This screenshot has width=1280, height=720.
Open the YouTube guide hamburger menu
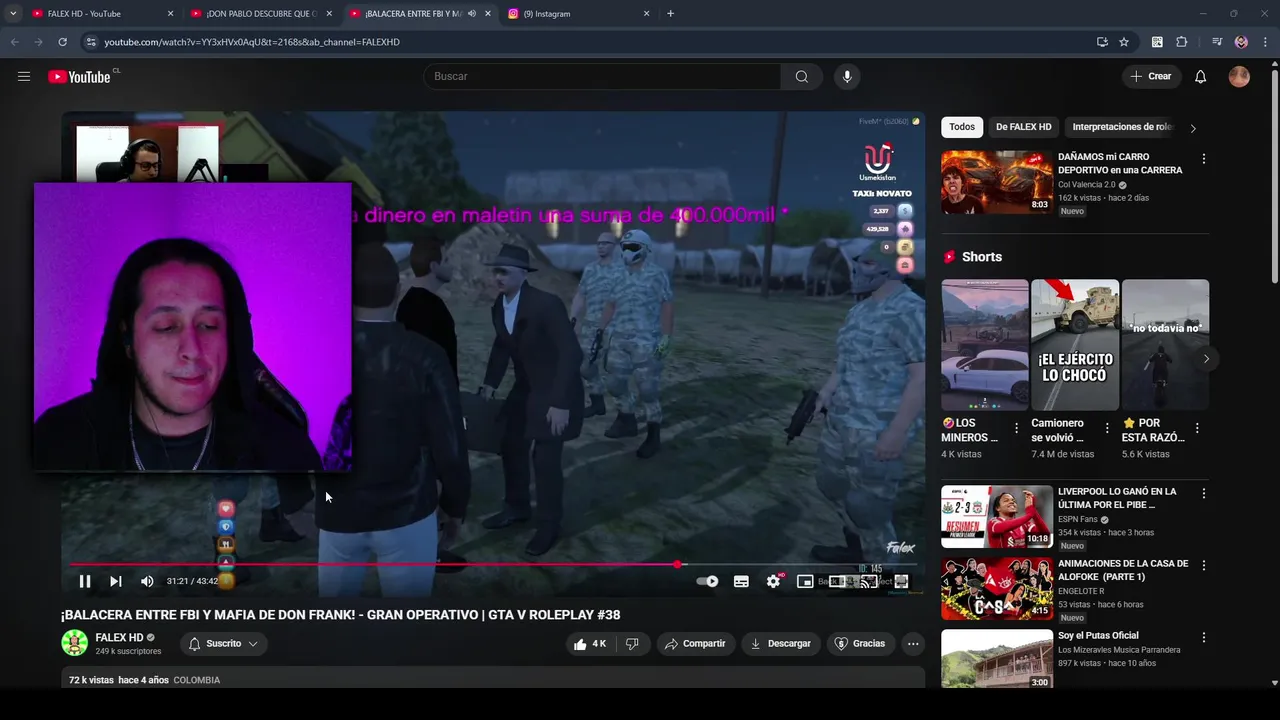[x=24, y=77]
